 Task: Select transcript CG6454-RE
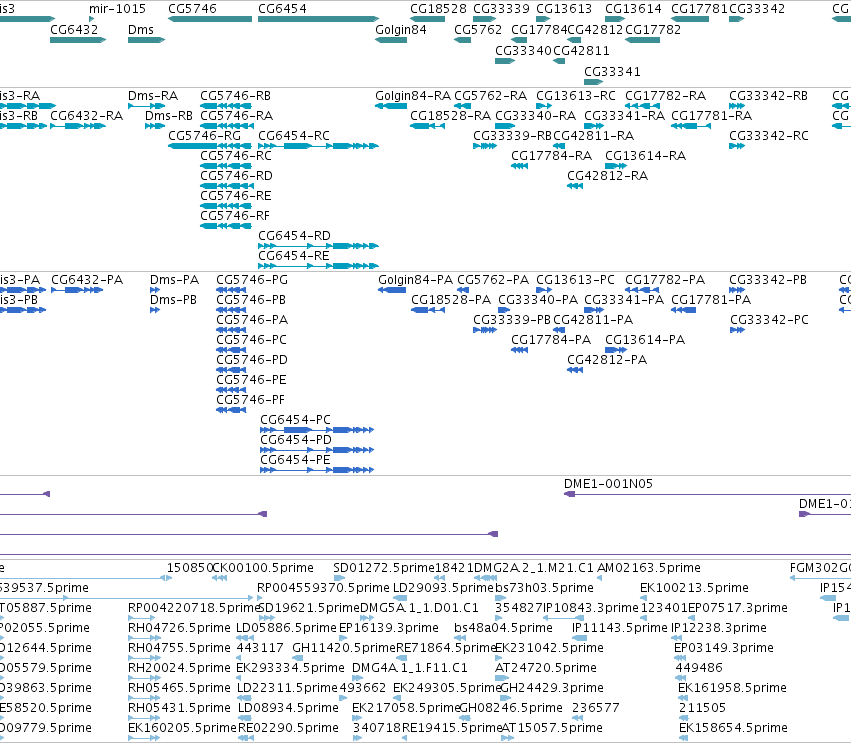tap(319, 266)
